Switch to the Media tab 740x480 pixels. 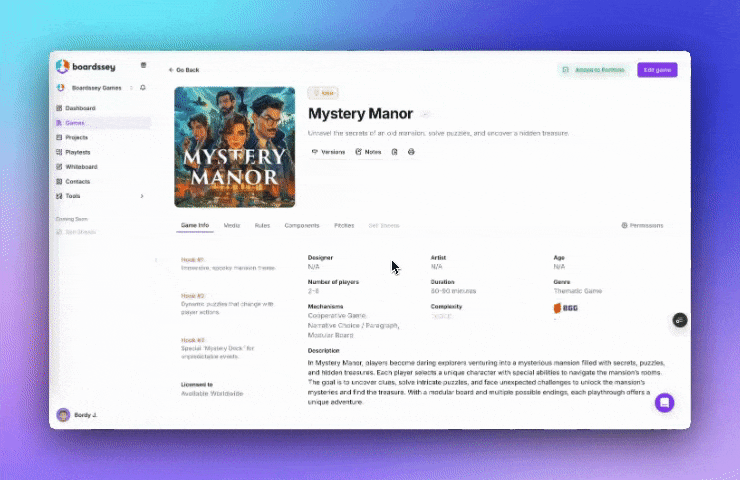click(x=232, y=226)
